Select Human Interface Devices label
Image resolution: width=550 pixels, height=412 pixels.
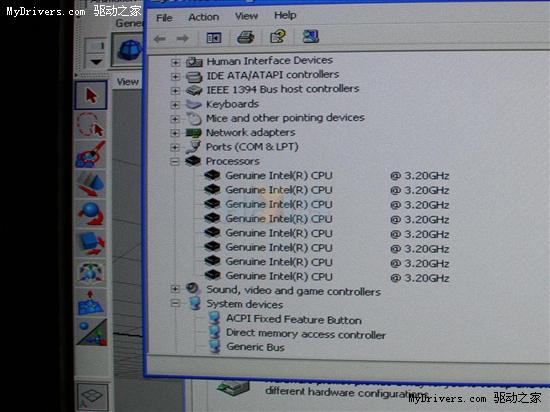point(269,61)
